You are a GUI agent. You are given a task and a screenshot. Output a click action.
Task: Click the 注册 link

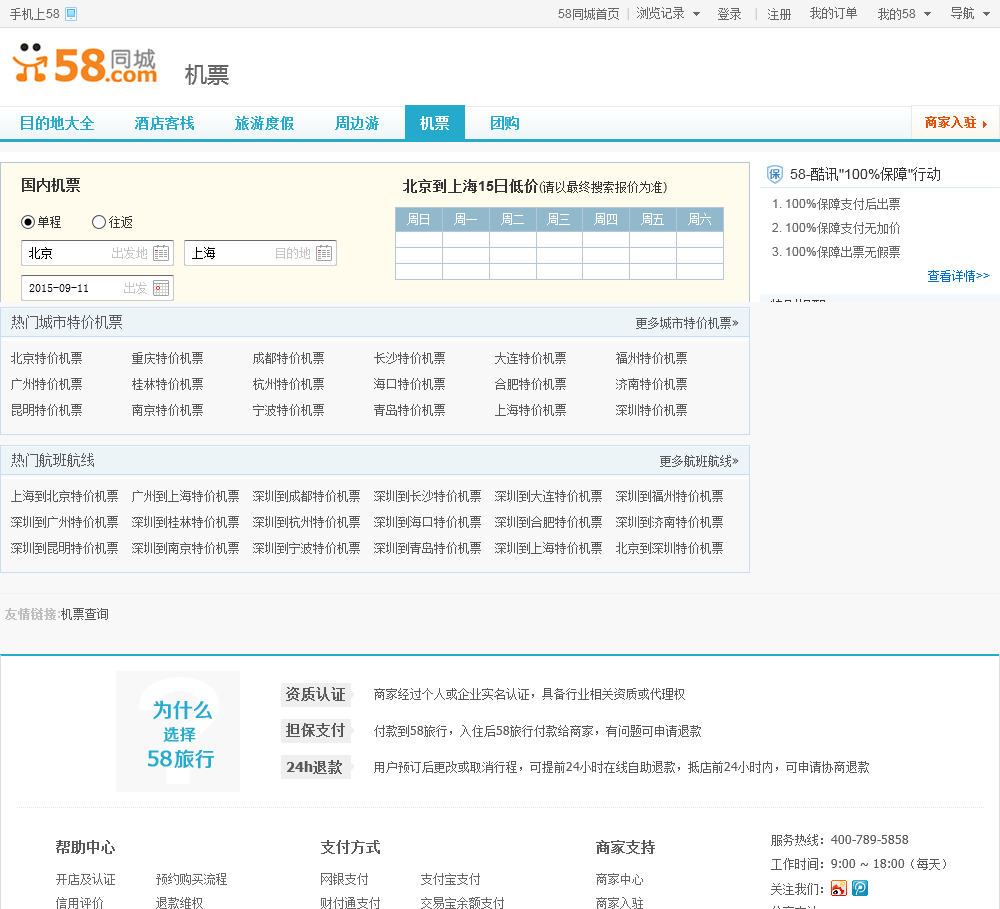tap(779, 14)
